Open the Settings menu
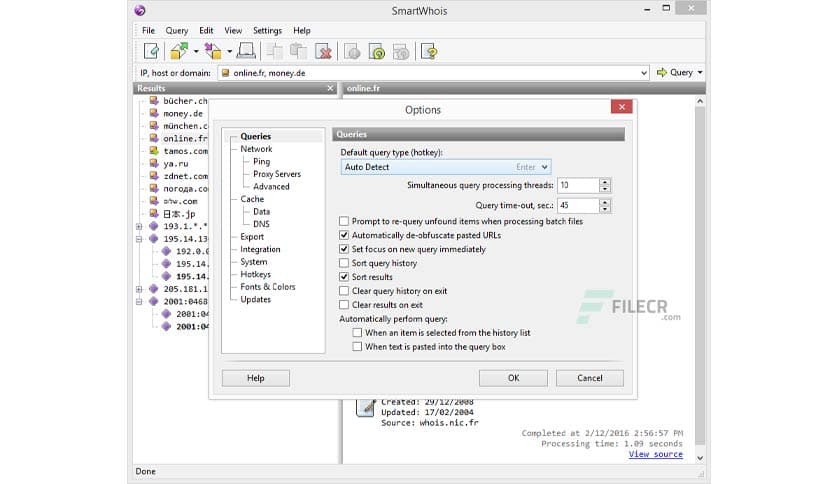This screenshot has height=484, width=836. 267,30
